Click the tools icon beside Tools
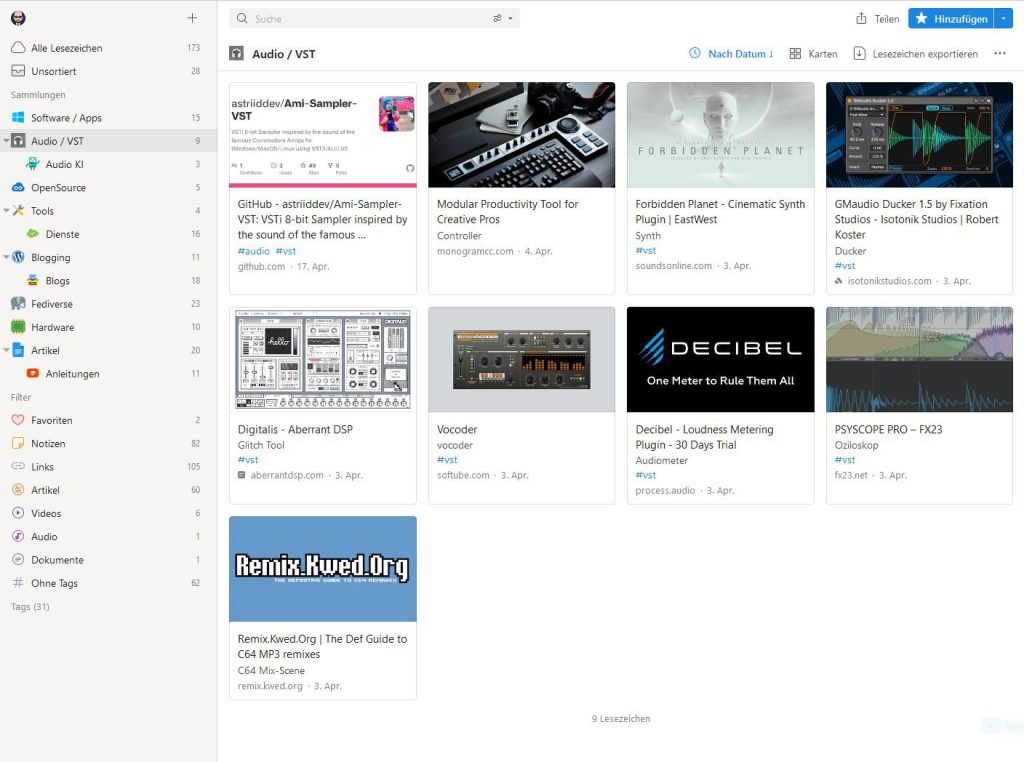This screenshot has height=762, width=1024. (x=18, y=210)
